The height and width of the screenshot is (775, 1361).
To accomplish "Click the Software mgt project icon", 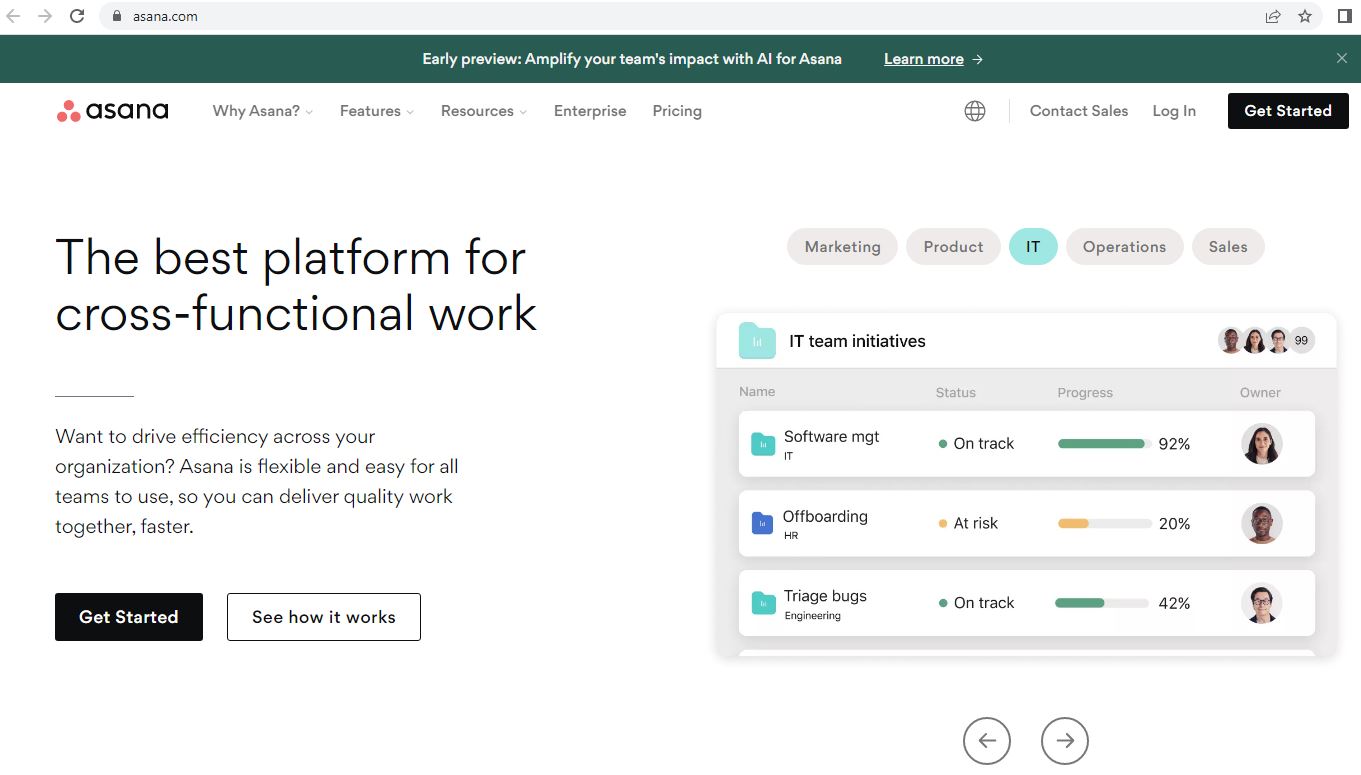I will coord(763,444).
